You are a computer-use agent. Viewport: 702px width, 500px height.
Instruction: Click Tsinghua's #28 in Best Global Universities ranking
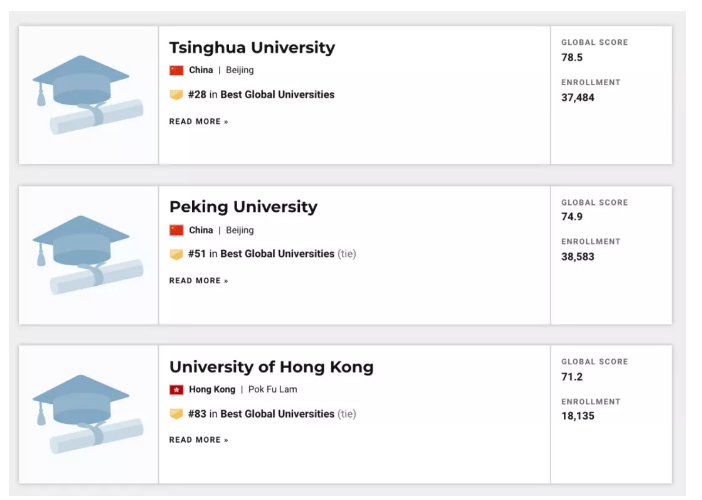[x=261, y=95]
